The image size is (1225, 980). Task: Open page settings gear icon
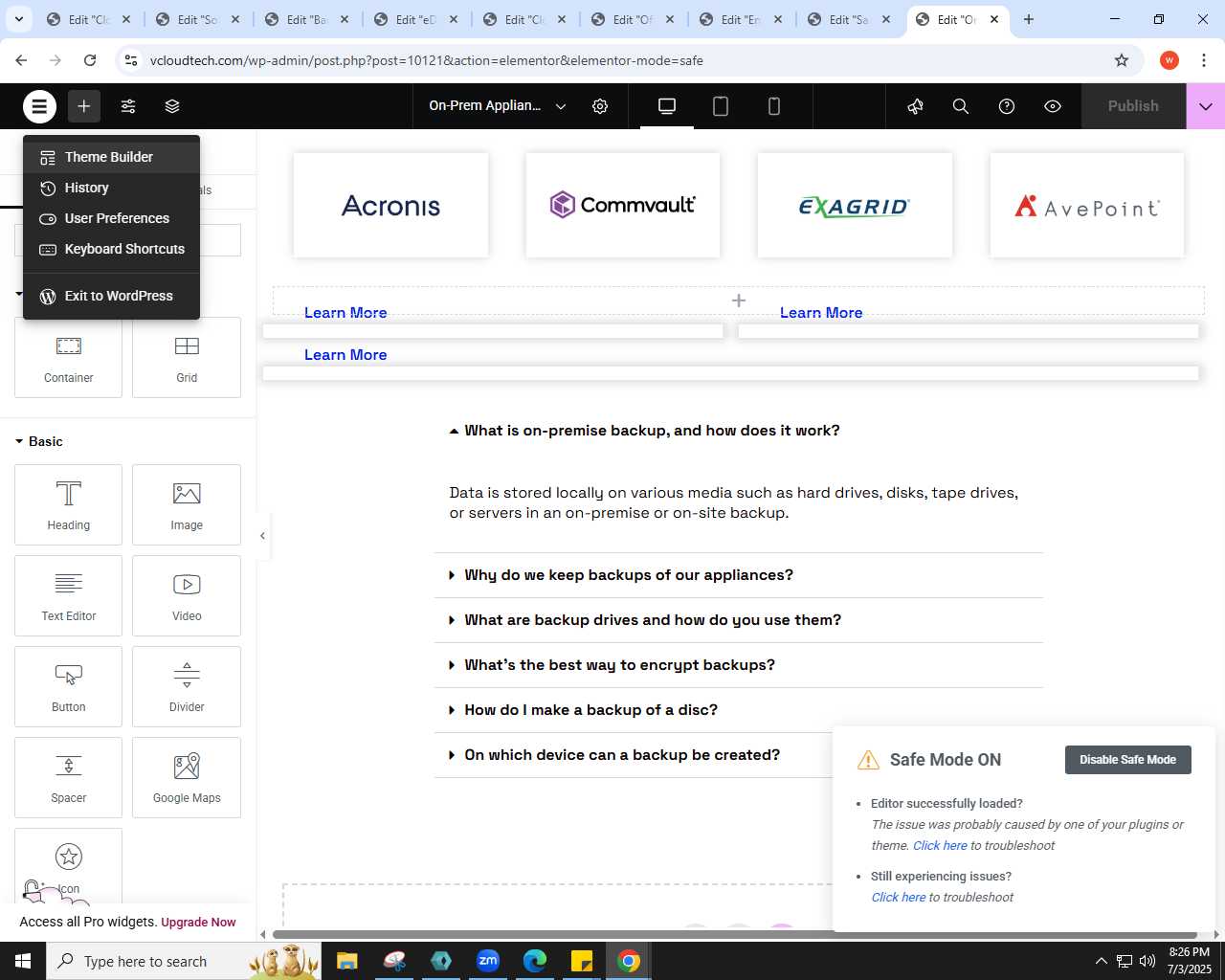600,106
